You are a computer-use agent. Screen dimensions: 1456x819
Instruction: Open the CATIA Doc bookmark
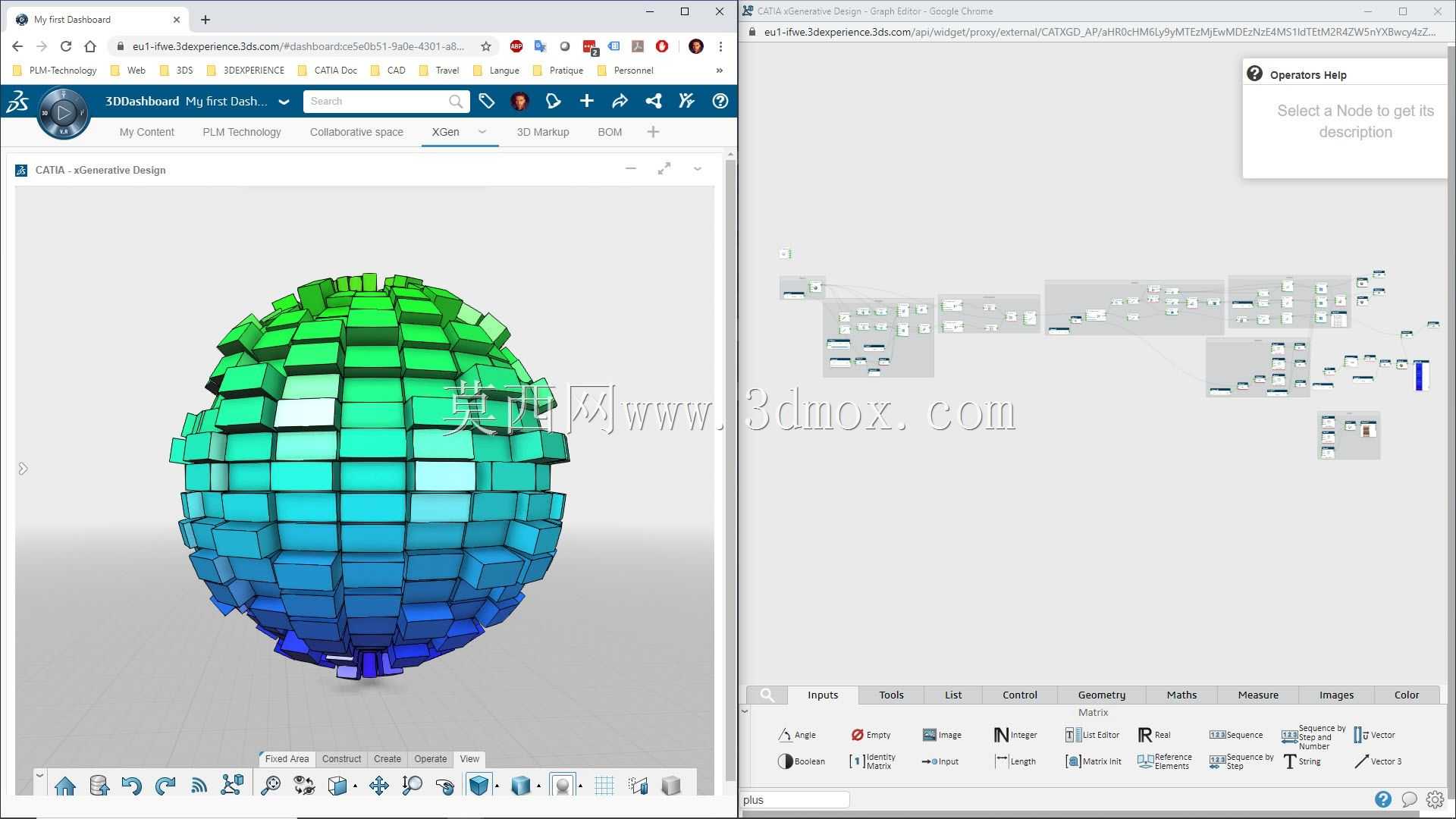(x=327, y=71)
